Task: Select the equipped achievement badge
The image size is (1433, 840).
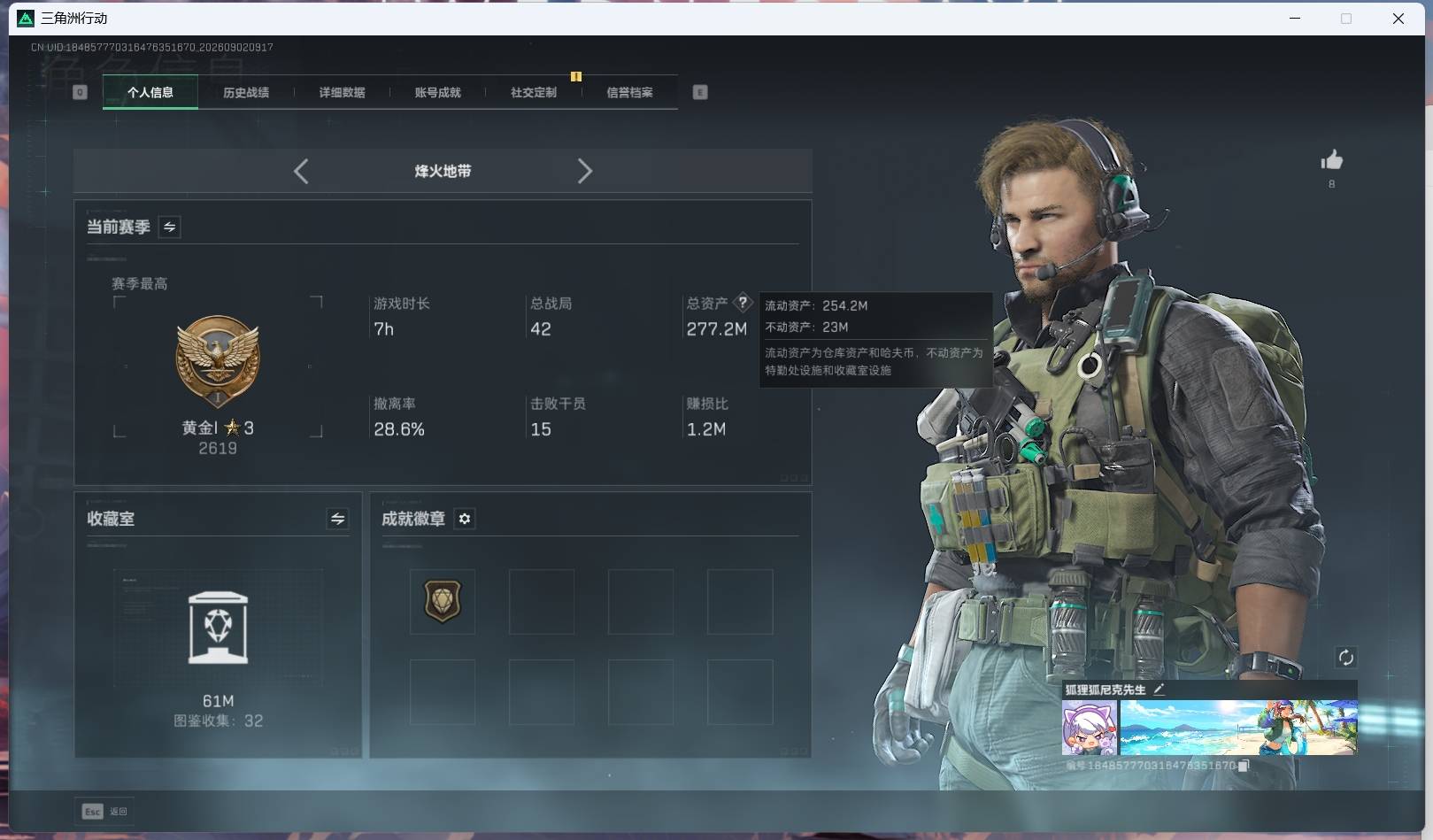Action: (x=443, y=602)
